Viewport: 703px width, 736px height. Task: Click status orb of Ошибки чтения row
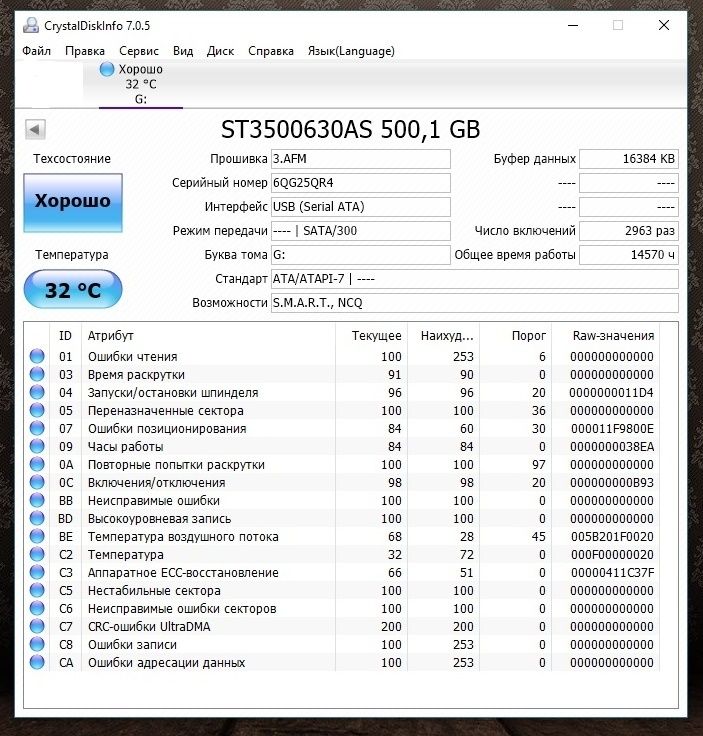(x=37, y=356)
